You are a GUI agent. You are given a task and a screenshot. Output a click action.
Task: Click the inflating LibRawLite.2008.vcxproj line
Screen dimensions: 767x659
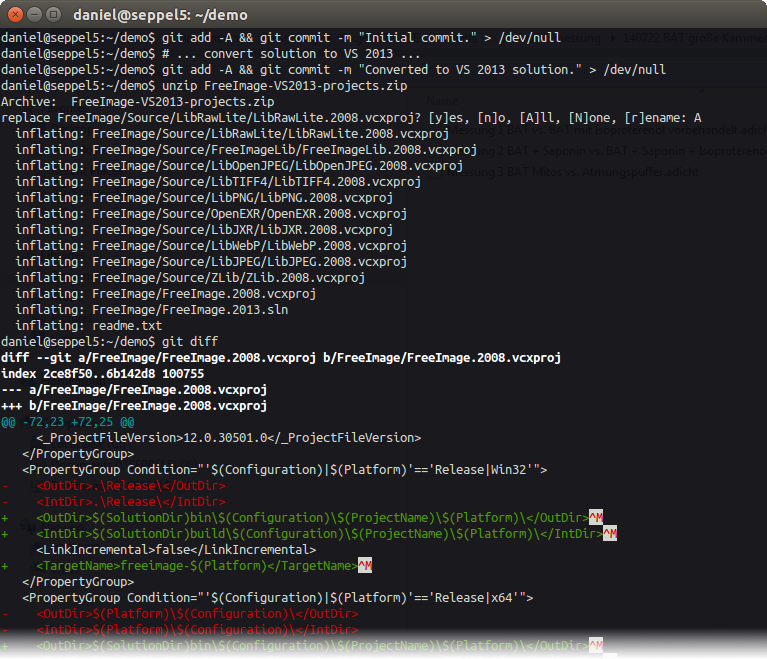(232, 134)
